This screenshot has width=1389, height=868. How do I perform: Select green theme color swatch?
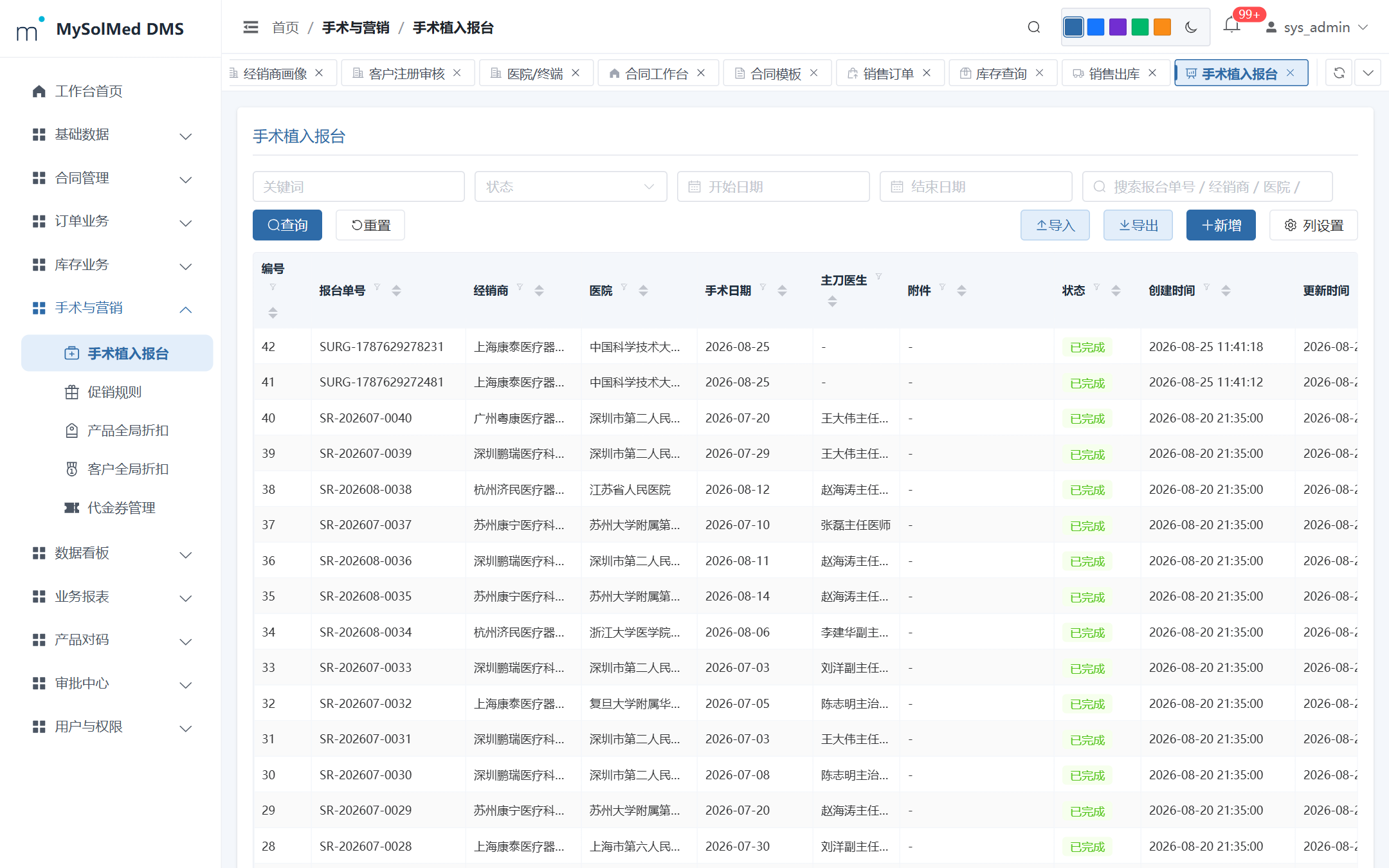pyautogui.click(x=1140, y=27)
